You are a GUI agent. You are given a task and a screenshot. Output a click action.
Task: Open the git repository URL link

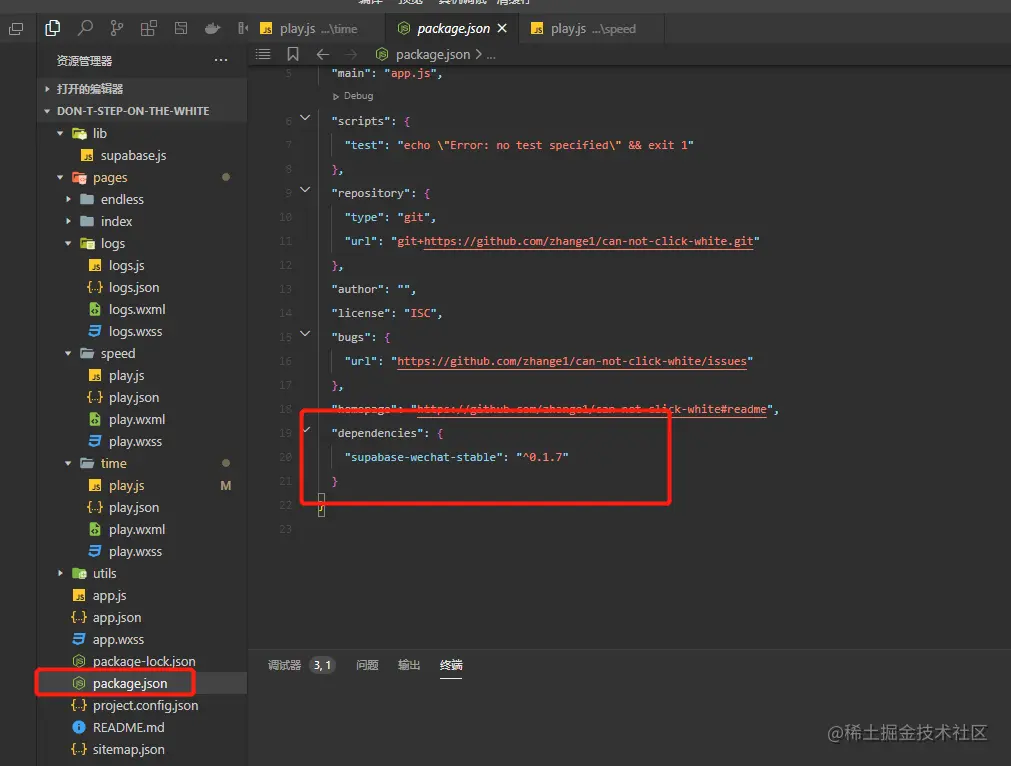tap(588, 241)
